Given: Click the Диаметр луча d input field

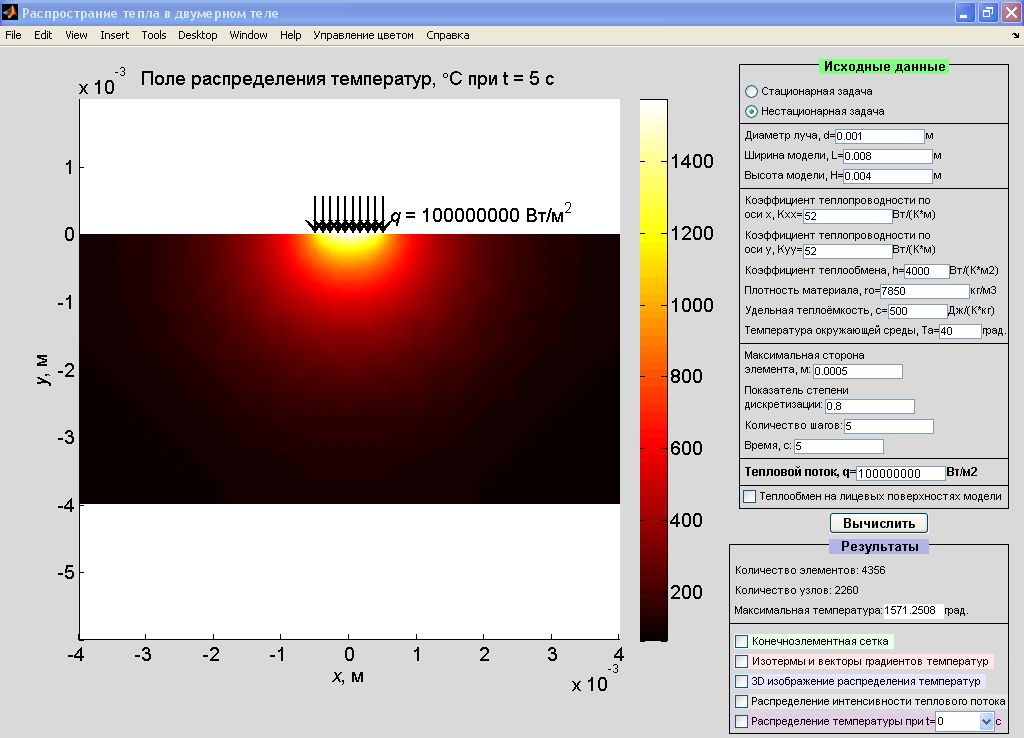Looking at the screenshot, I should pyautogui.click(x=879, y=136).
